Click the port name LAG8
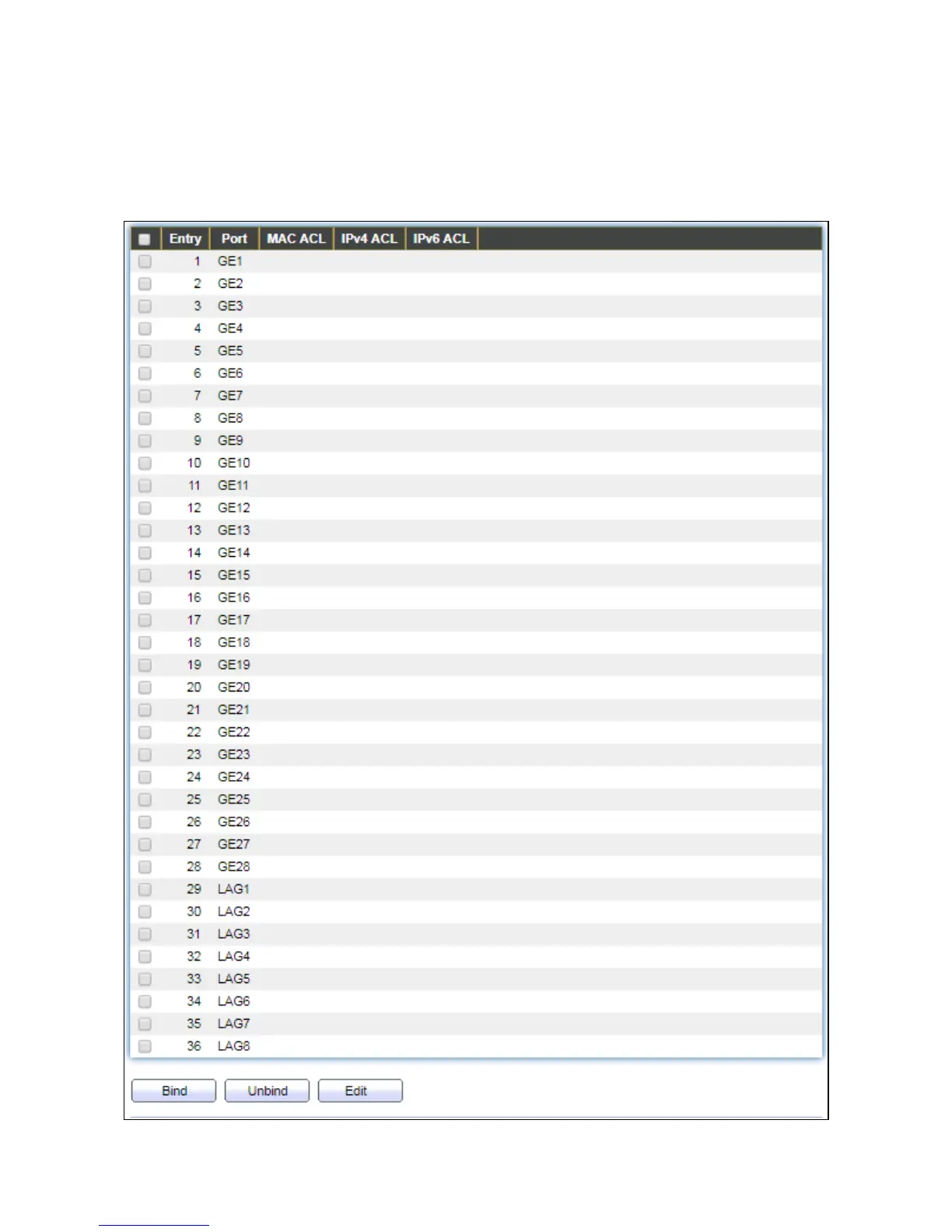Viewport: 952px width, 1232px height. point(234,1046)
